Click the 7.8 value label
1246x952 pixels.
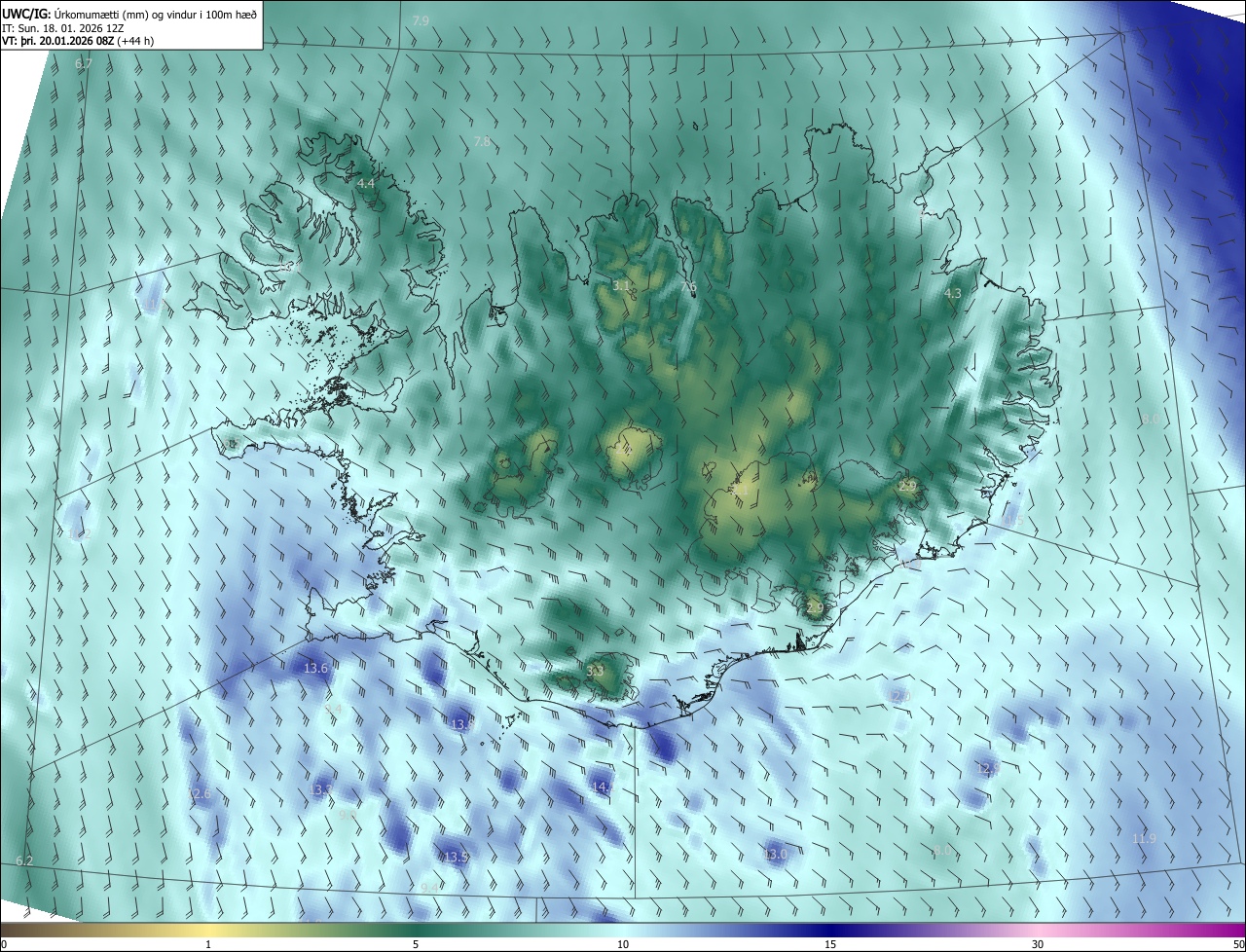[482, 142]
